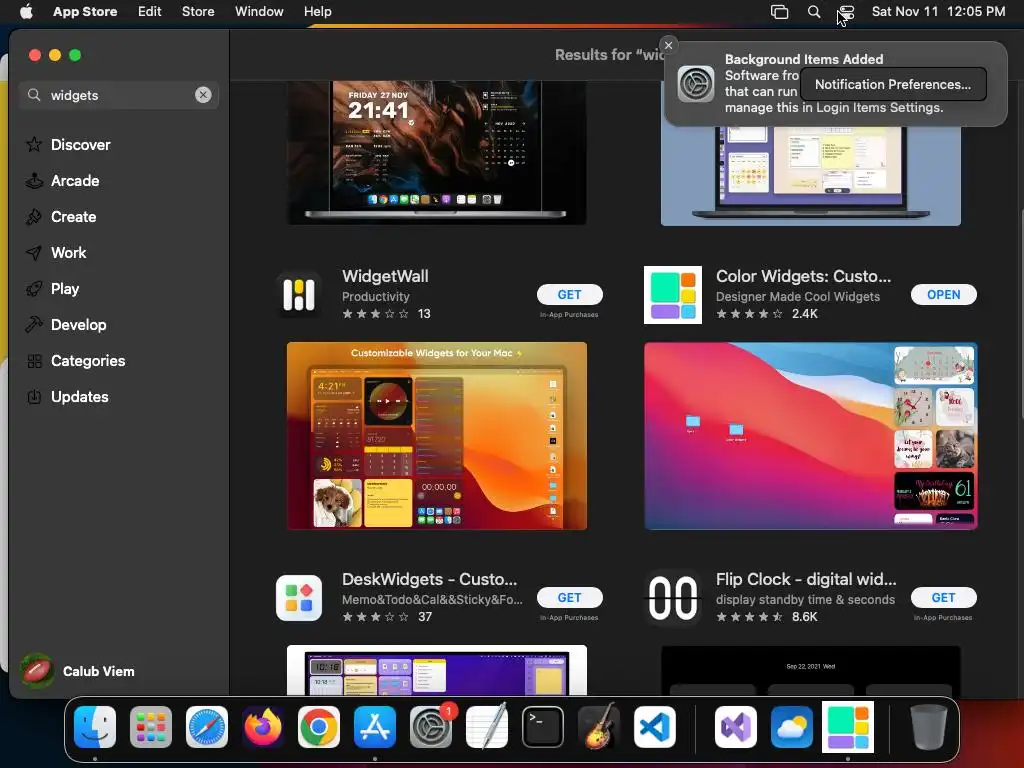Open the Window menu
The width and height of the screenshot is (1024, 768).
point(259,11)
